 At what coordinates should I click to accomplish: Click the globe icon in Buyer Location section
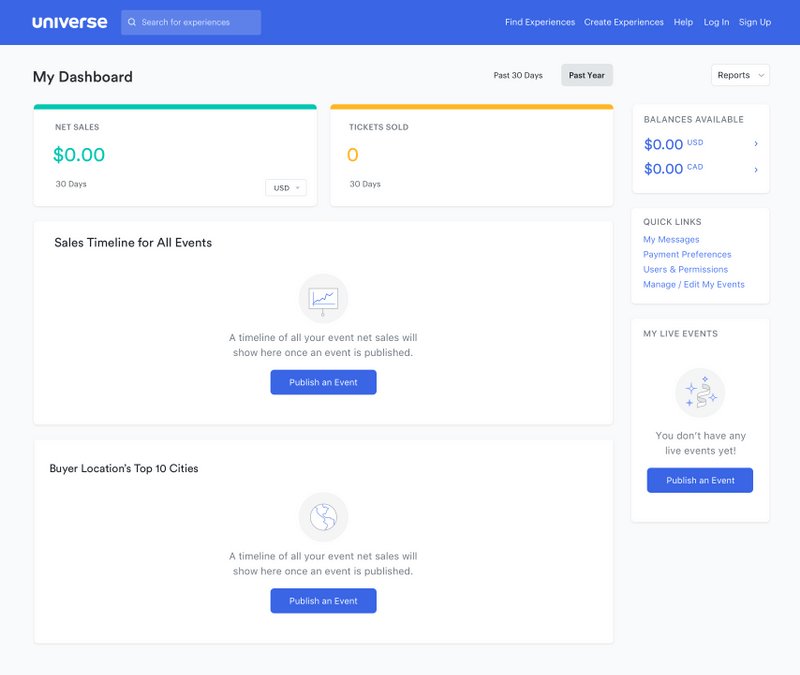tap(323, 515)
